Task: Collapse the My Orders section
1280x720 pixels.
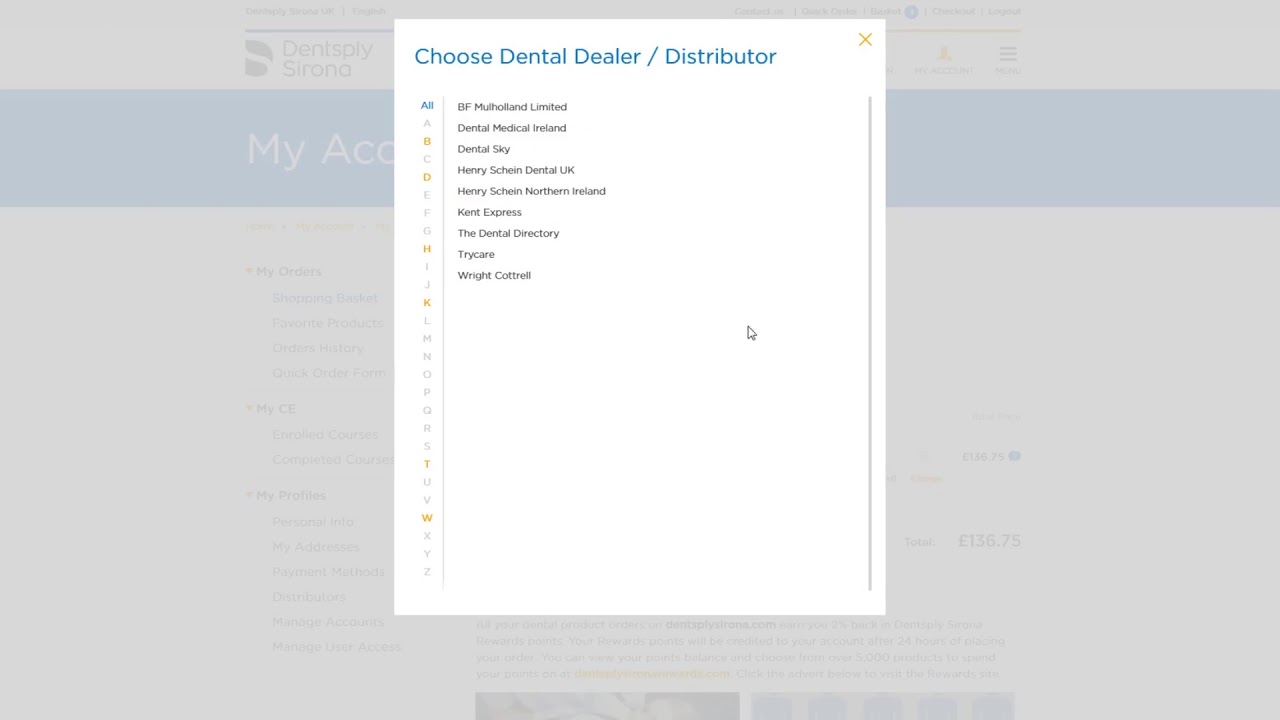Action: tap(250, 271)
